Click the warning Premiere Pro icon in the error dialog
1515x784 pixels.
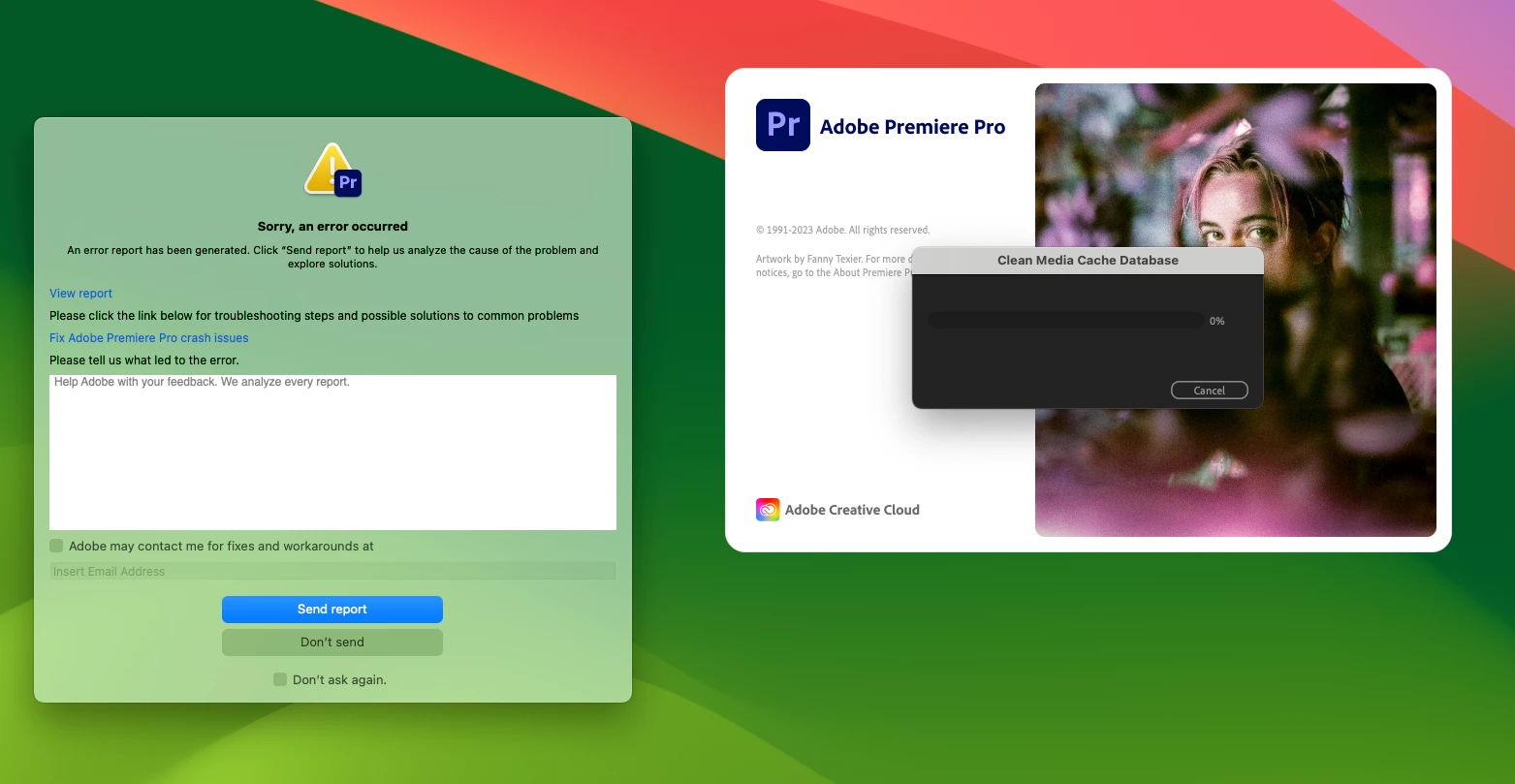(332, 171)
